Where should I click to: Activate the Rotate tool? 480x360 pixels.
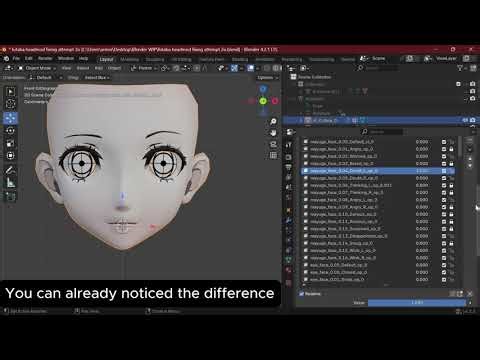pyautogui.click(x=10, y=130)
